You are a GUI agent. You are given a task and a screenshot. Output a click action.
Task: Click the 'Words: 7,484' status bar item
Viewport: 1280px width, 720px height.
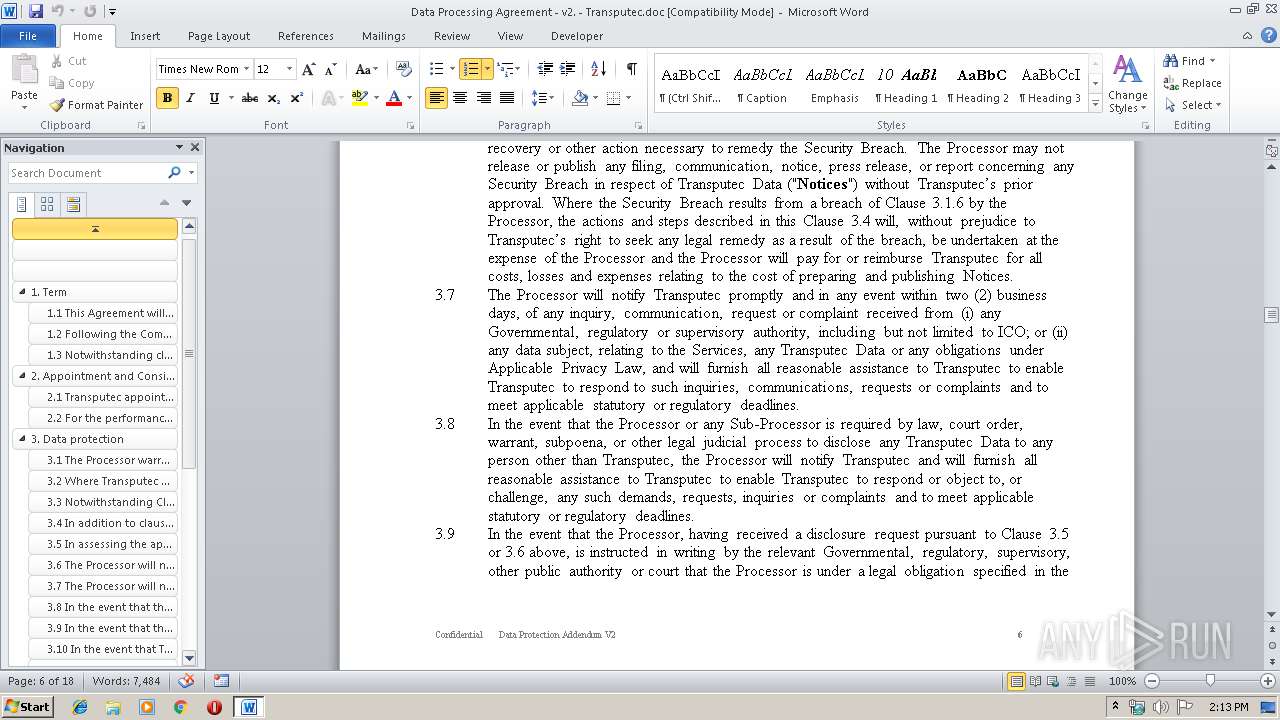(126, 681)
